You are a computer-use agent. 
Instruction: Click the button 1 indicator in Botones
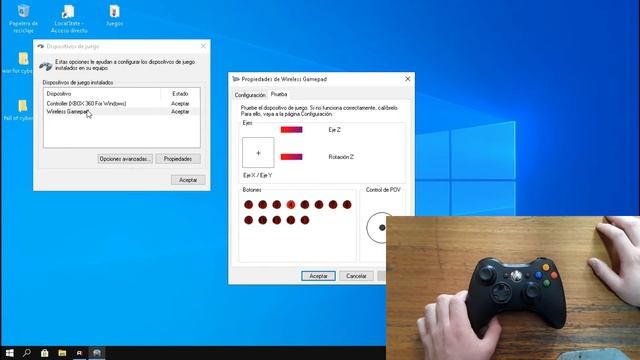[249, 204]
